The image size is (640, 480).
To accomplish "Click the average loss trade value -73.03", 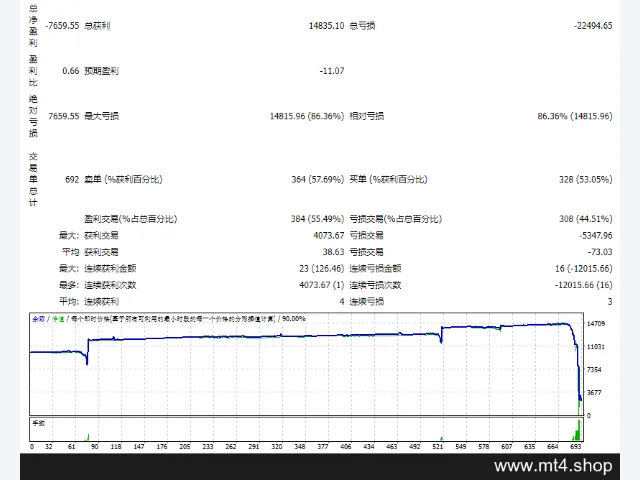I will 600,252.
